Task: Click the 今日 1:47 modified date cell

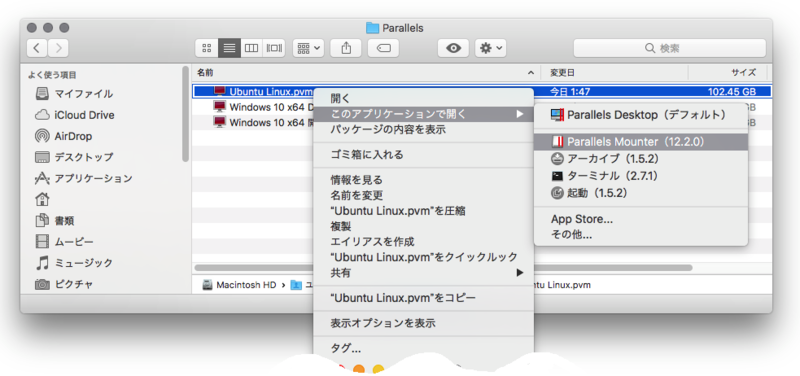Action: (569, 92)
